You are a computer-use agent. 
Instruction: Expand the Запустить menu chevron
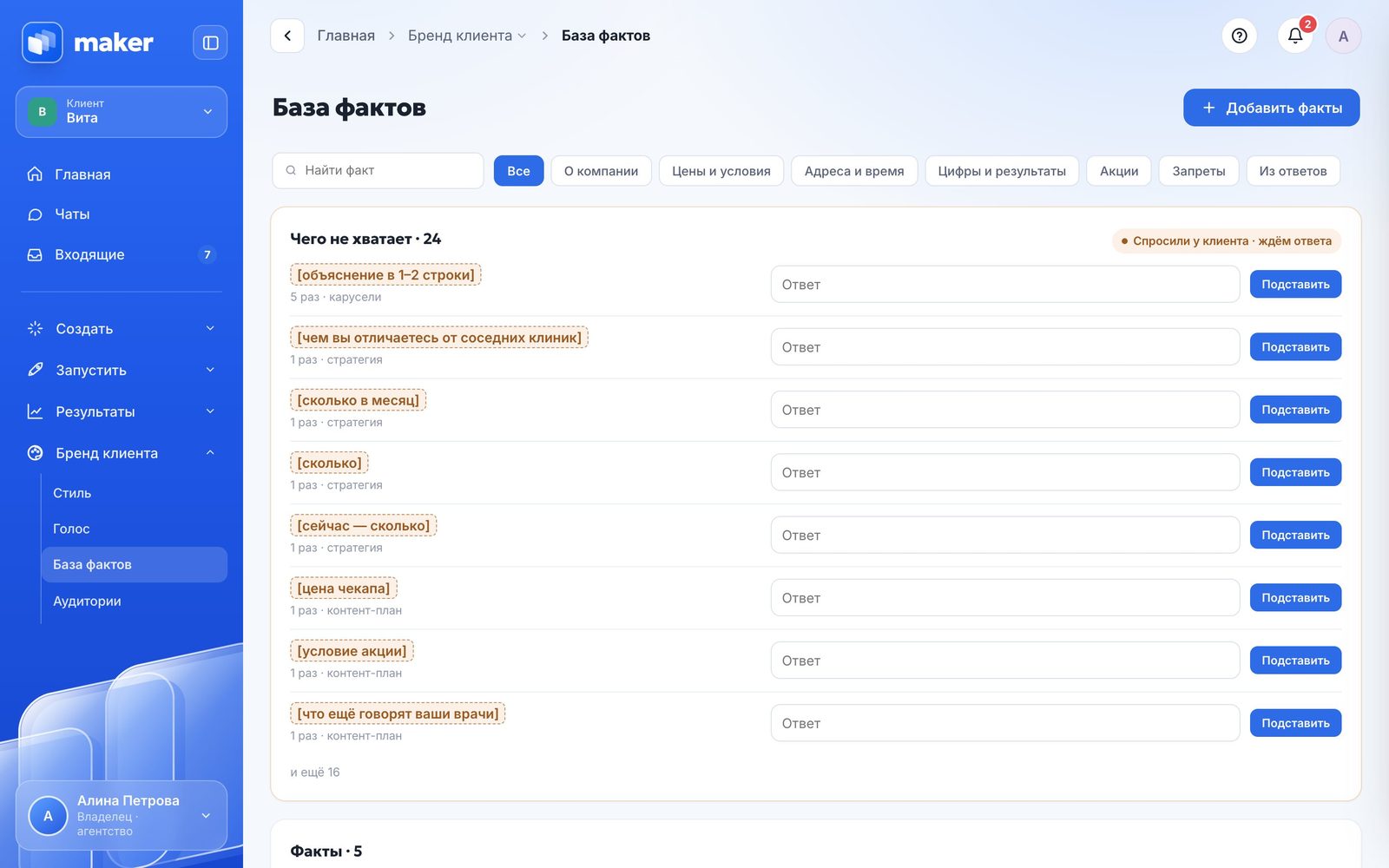click(x=210, y=370)
